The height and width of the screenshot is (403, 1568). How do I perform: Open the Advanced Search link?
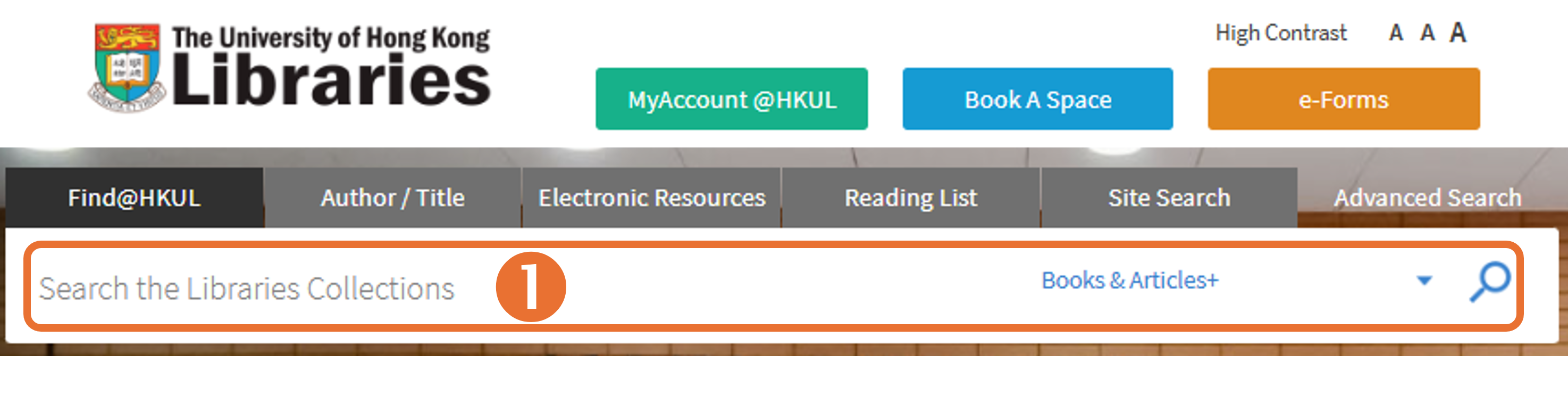point(1428,198)
